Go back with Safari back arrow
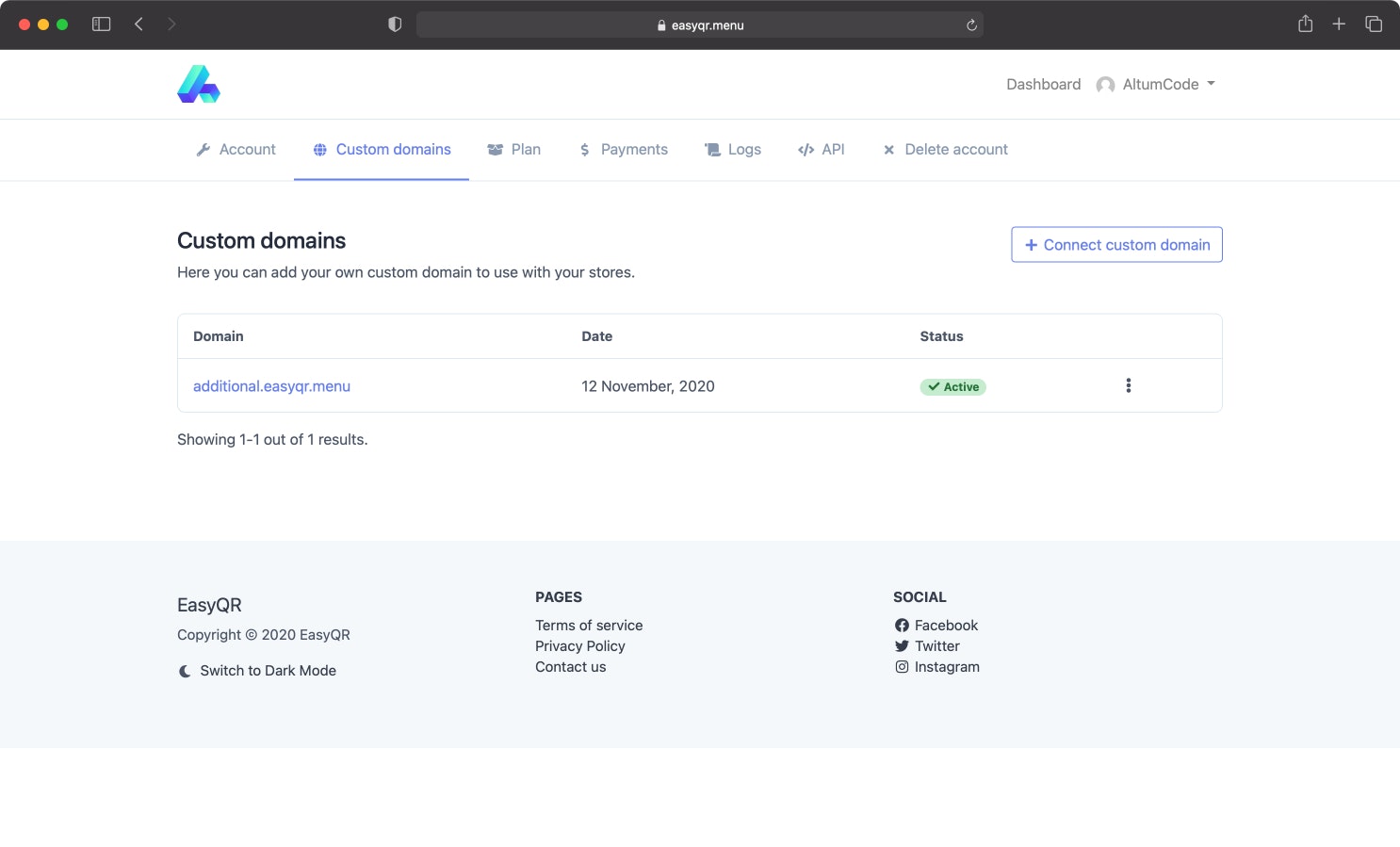The width and height of the screenshot is (1400, 847). (138, 24)
